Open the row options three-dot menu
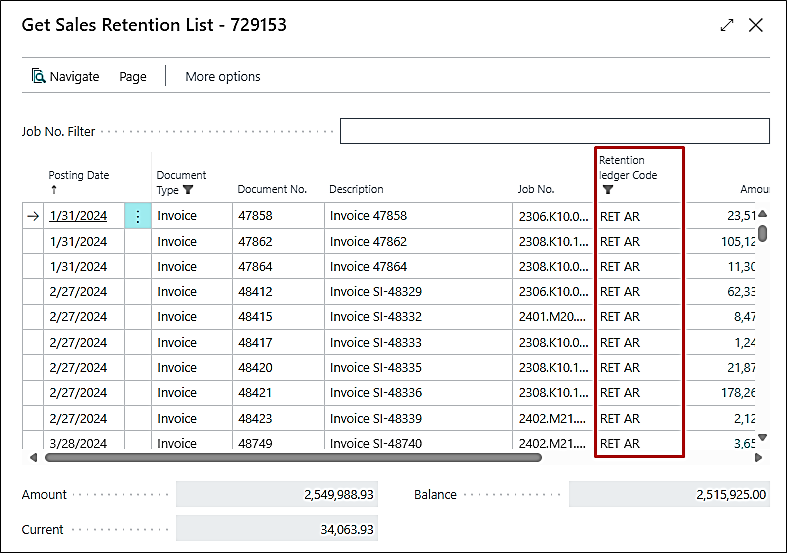Screen dimensions: 787x553 pos(138,216)
